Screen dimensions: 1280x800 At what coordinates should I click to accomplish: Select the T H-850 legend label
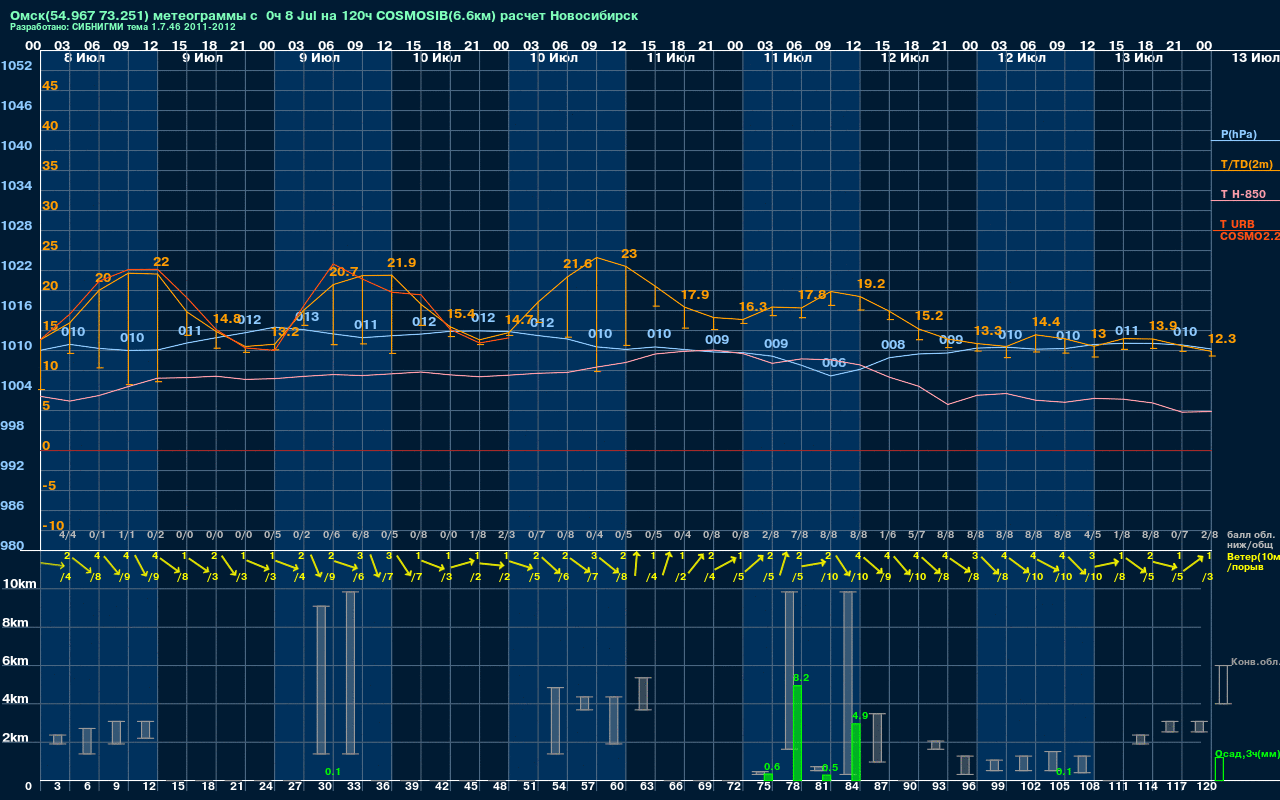click(1243, 194)
